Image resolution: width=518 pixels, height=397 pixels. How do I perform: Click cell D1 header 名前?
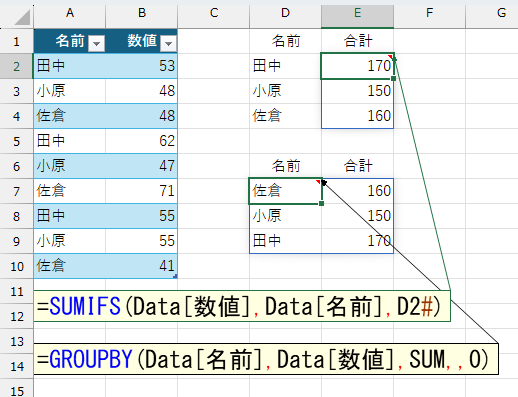point(285,41)
